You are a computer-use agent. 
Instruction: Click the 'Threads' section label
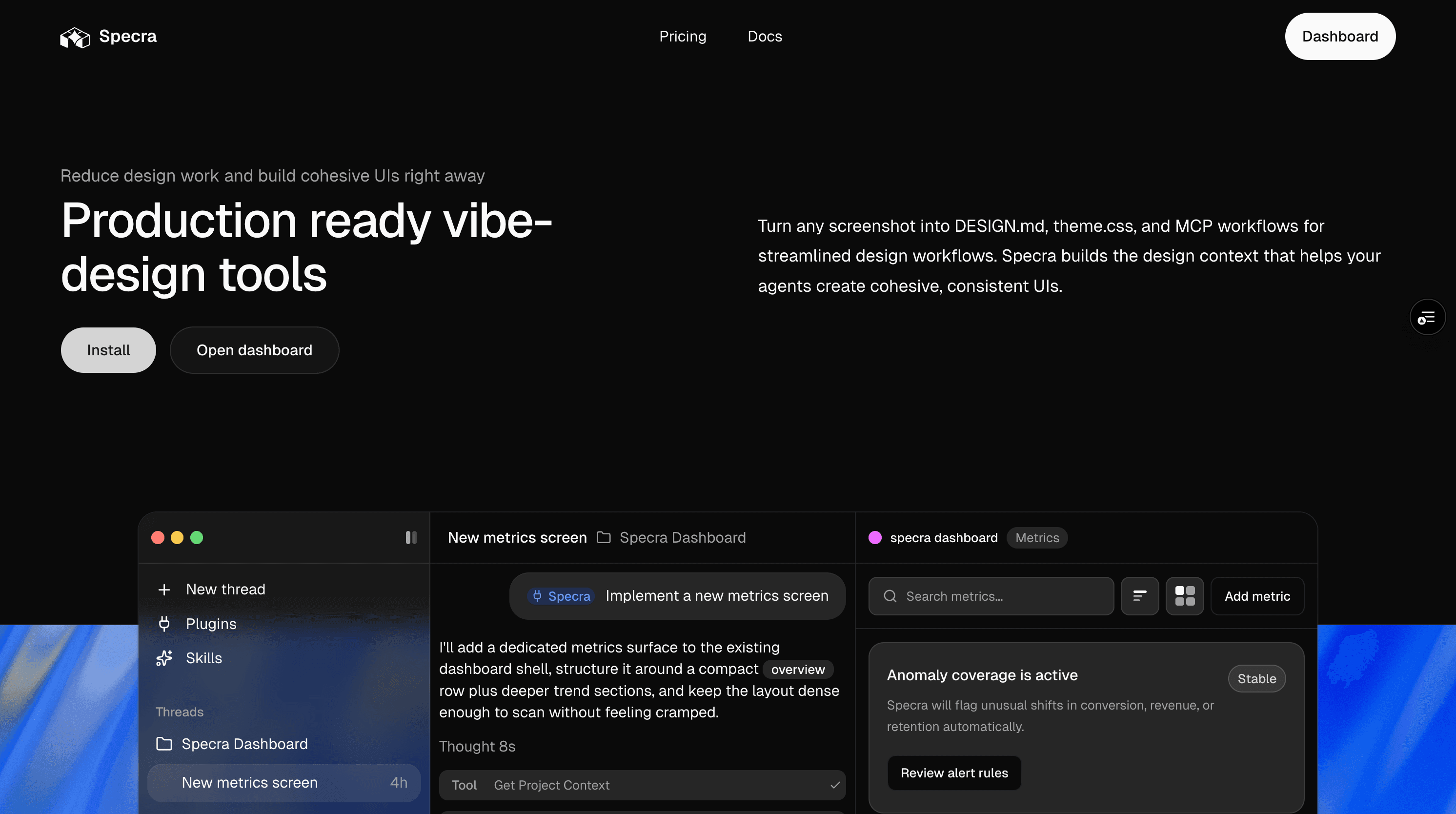(x=180, y=712)
